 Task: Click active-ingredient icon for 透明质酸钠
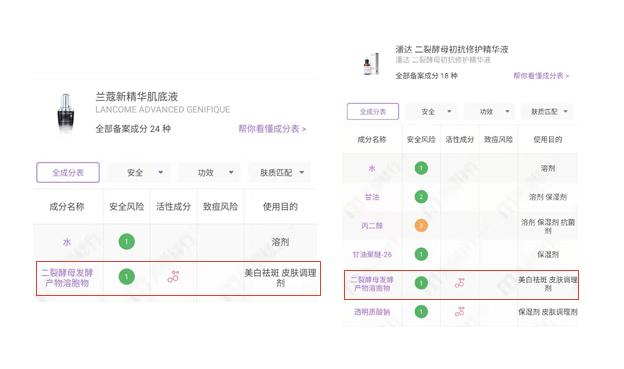pyautogui.click(x=460, y=311)
